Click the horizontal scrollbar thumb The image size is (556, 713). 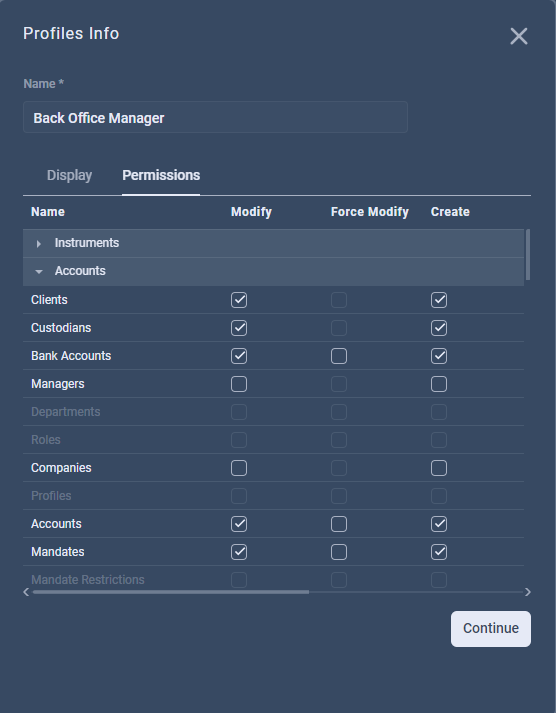(171, 592)
